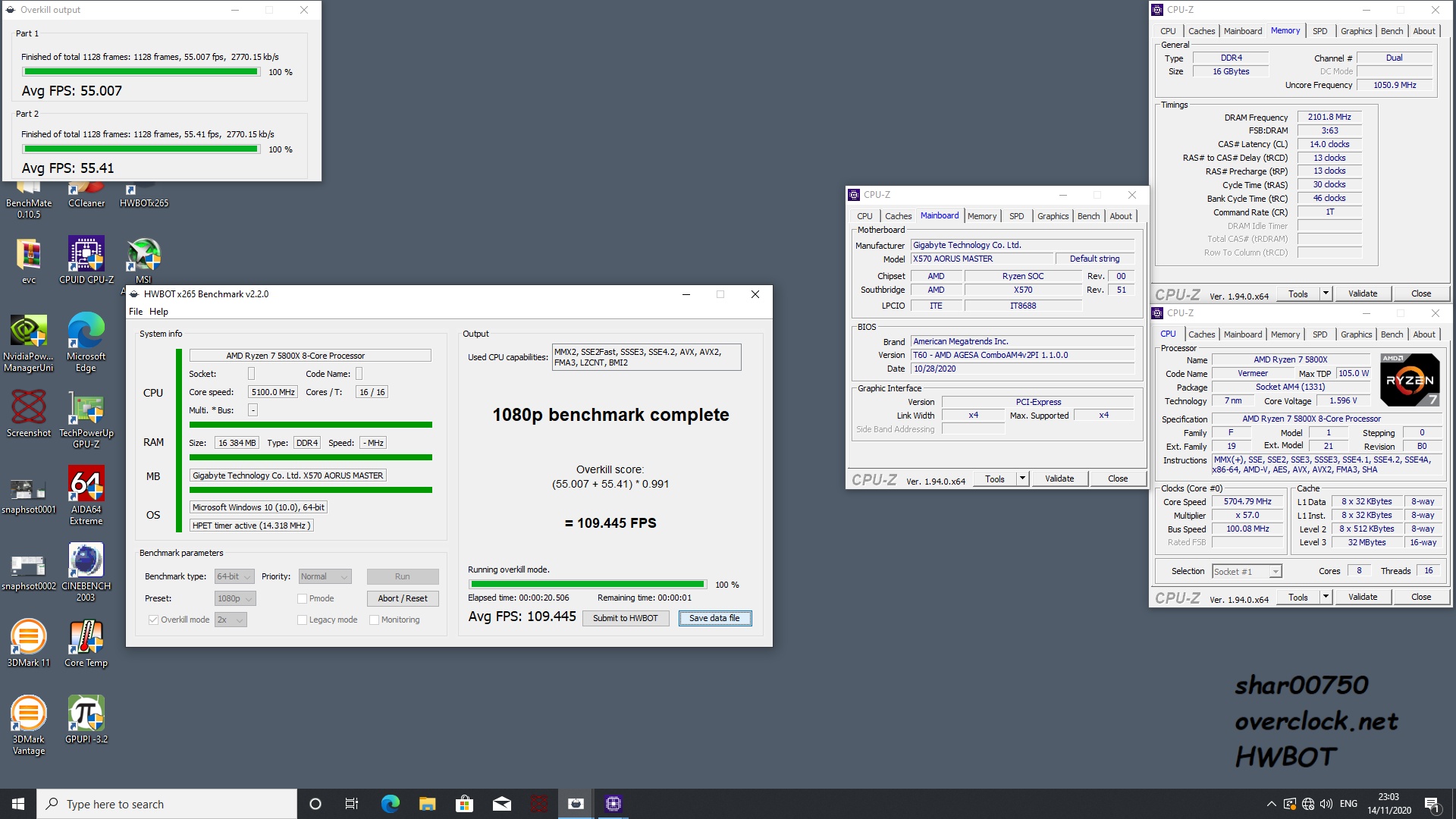Open the taskbar clock showing 23:03
The image size is (1456, 819).
click(1389, 804)
